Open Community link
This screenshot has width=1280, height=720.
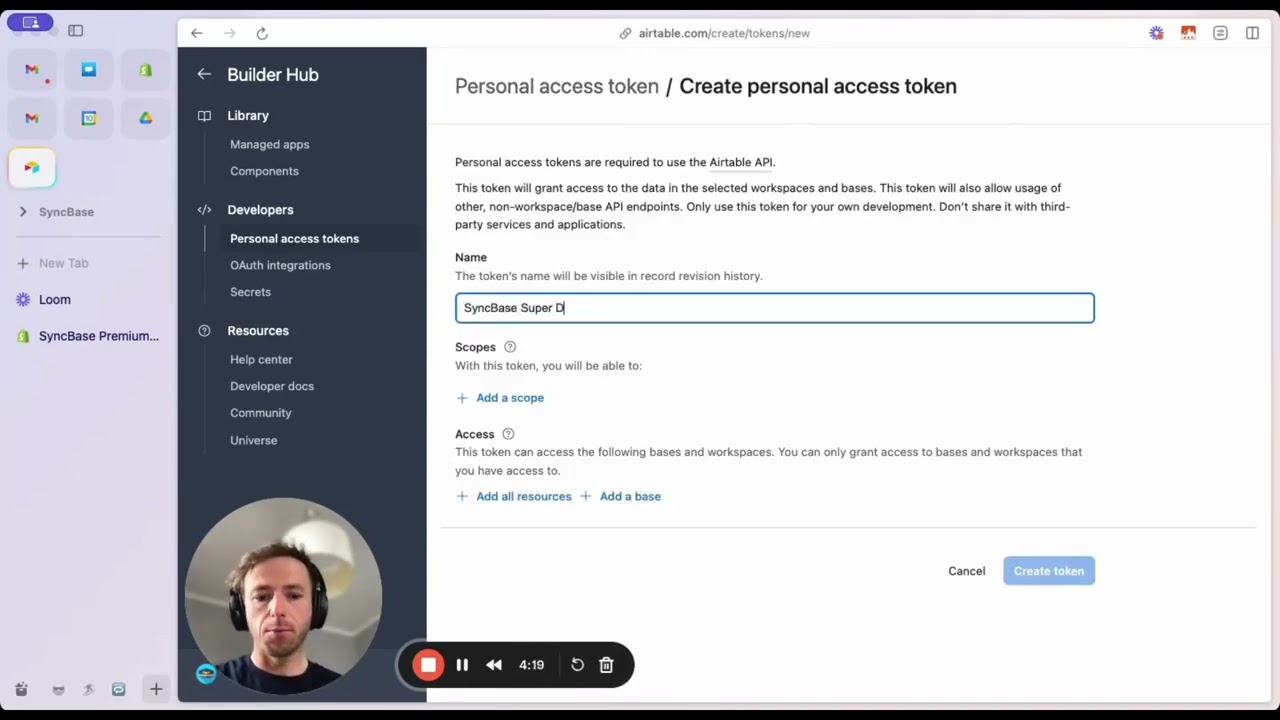[261, 413]
